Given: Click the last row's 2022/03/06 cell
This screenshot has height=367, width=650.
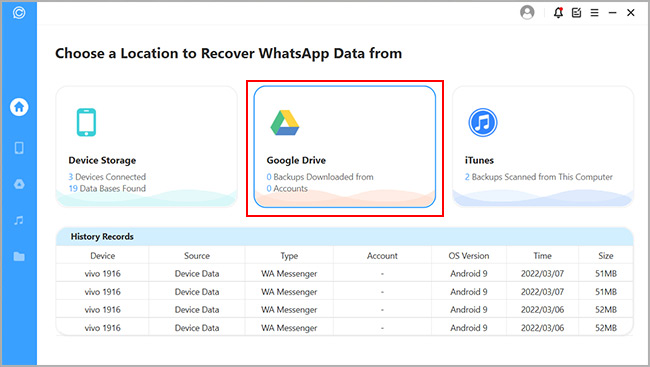Looking at the screenshot, I should (x=542, y=328).
